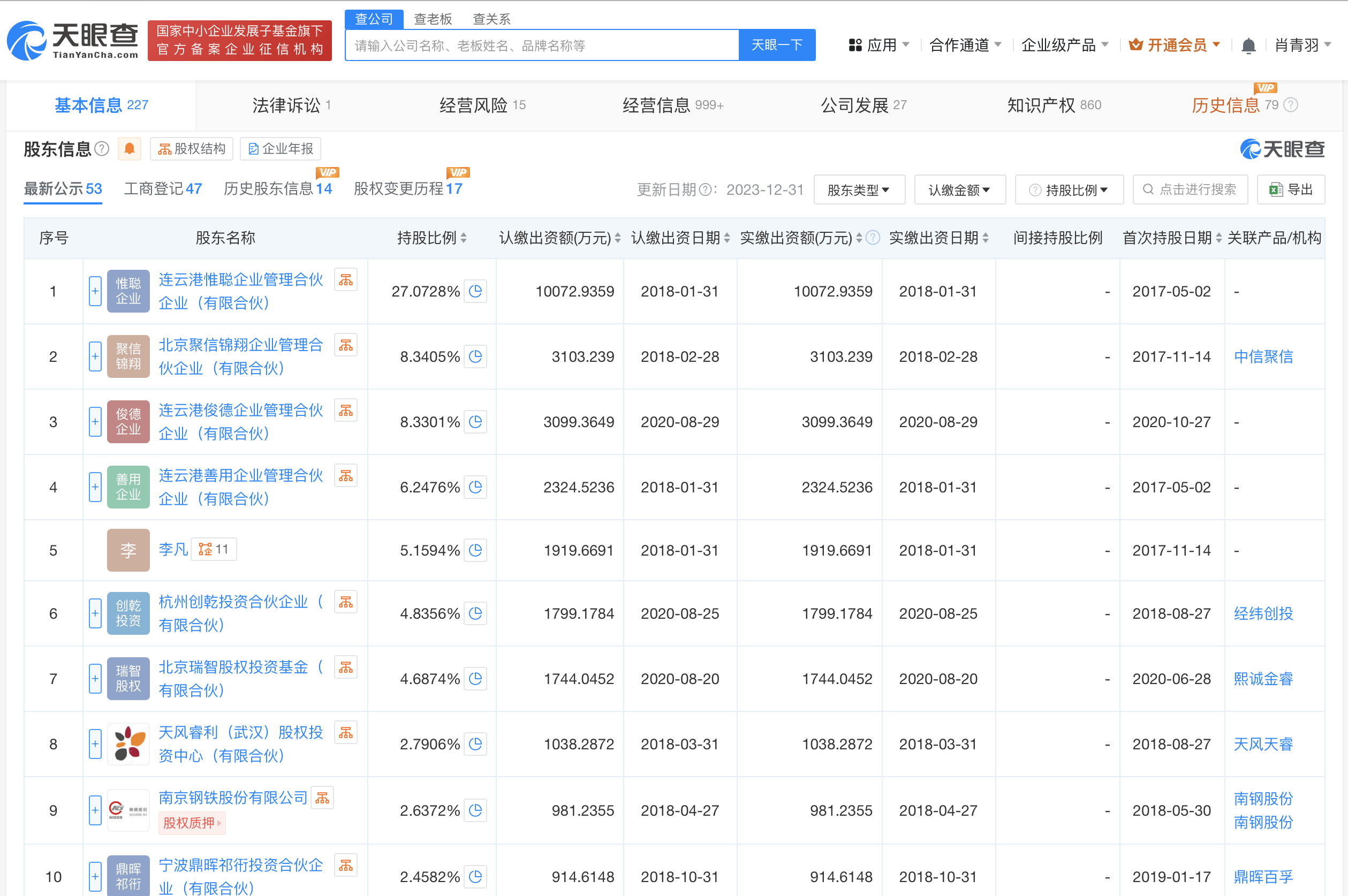Switch to the 公司发展 tab

tap(864, 105)
